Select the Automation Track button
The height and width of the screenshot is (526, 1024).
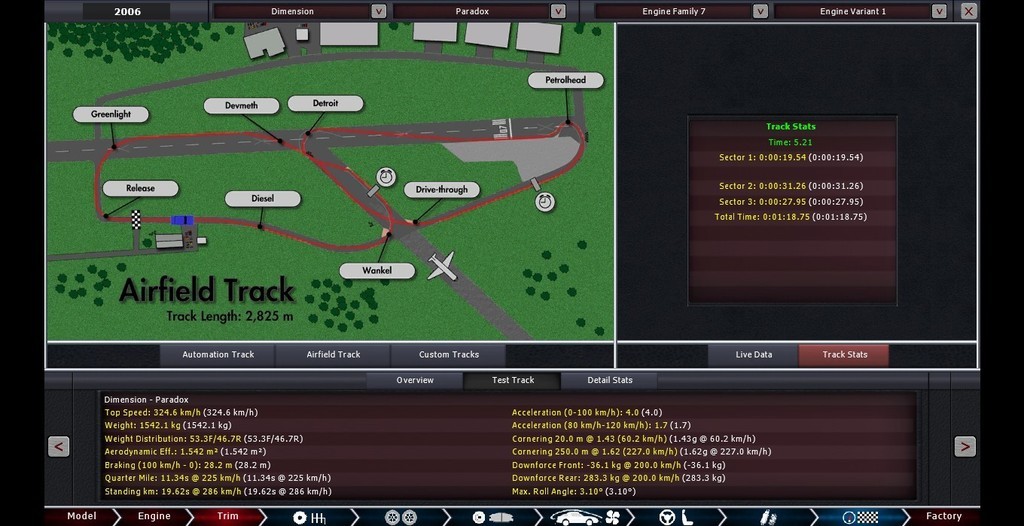pyautogui.click(x=218, y=354)
